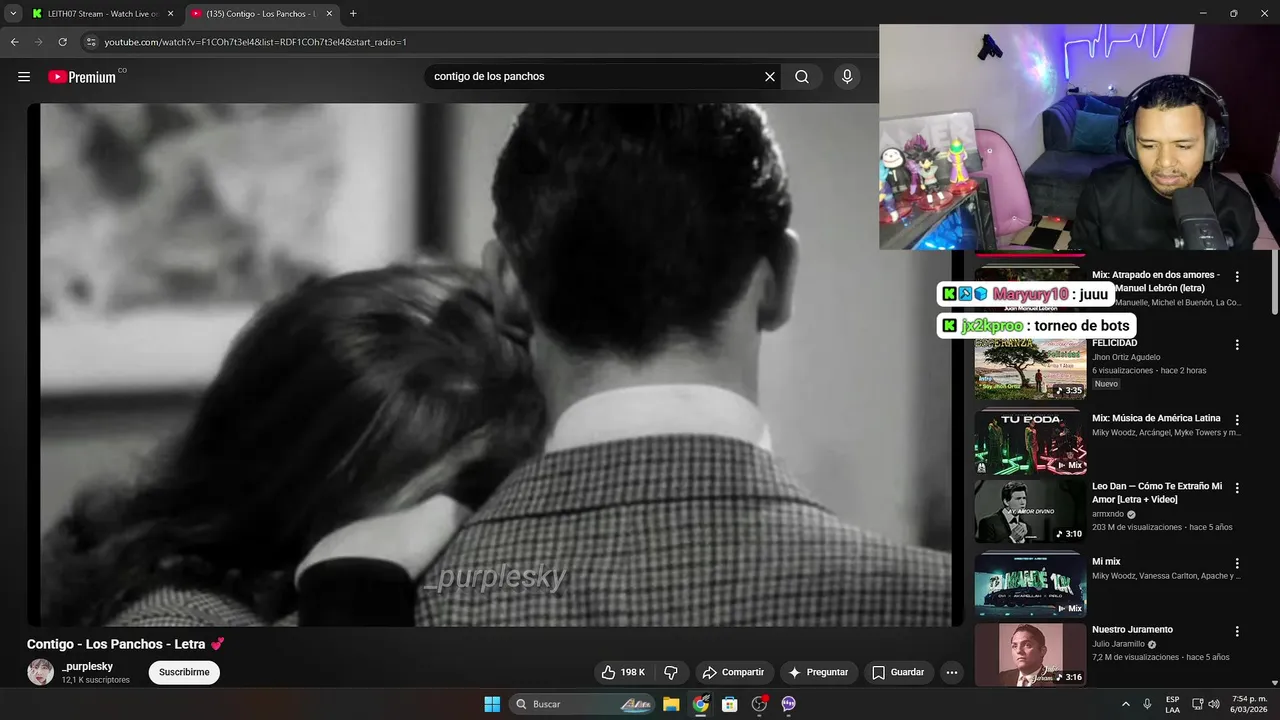
Task: Click the Compartir share button
Action: click(x=733, y=672)
